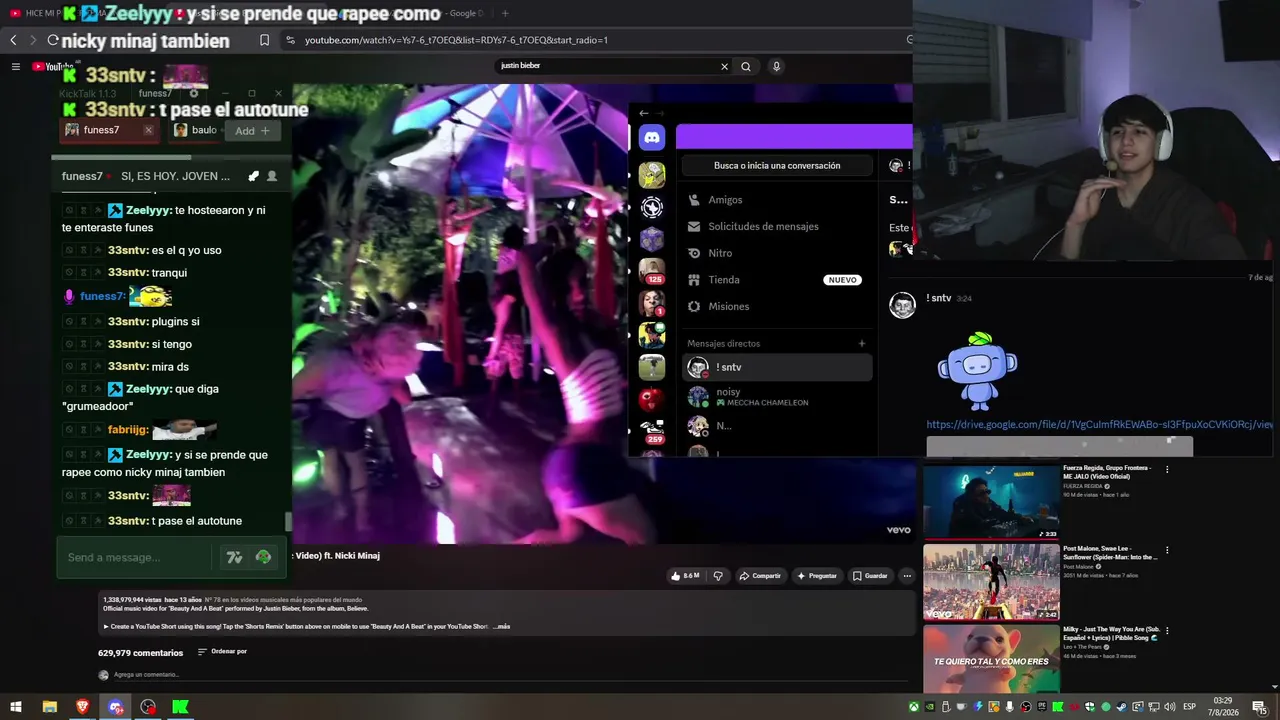
Task: Dislike the video with thumbs down
Action: pos(718,576)
